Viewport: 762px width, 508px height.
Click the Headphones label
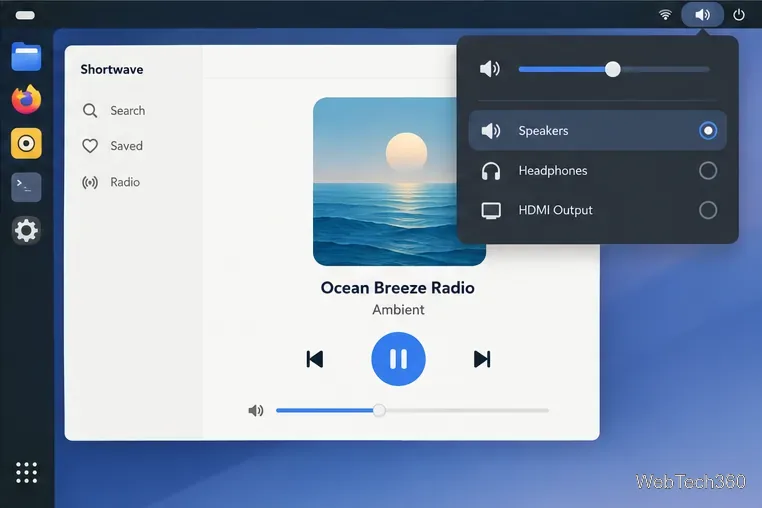553,171
